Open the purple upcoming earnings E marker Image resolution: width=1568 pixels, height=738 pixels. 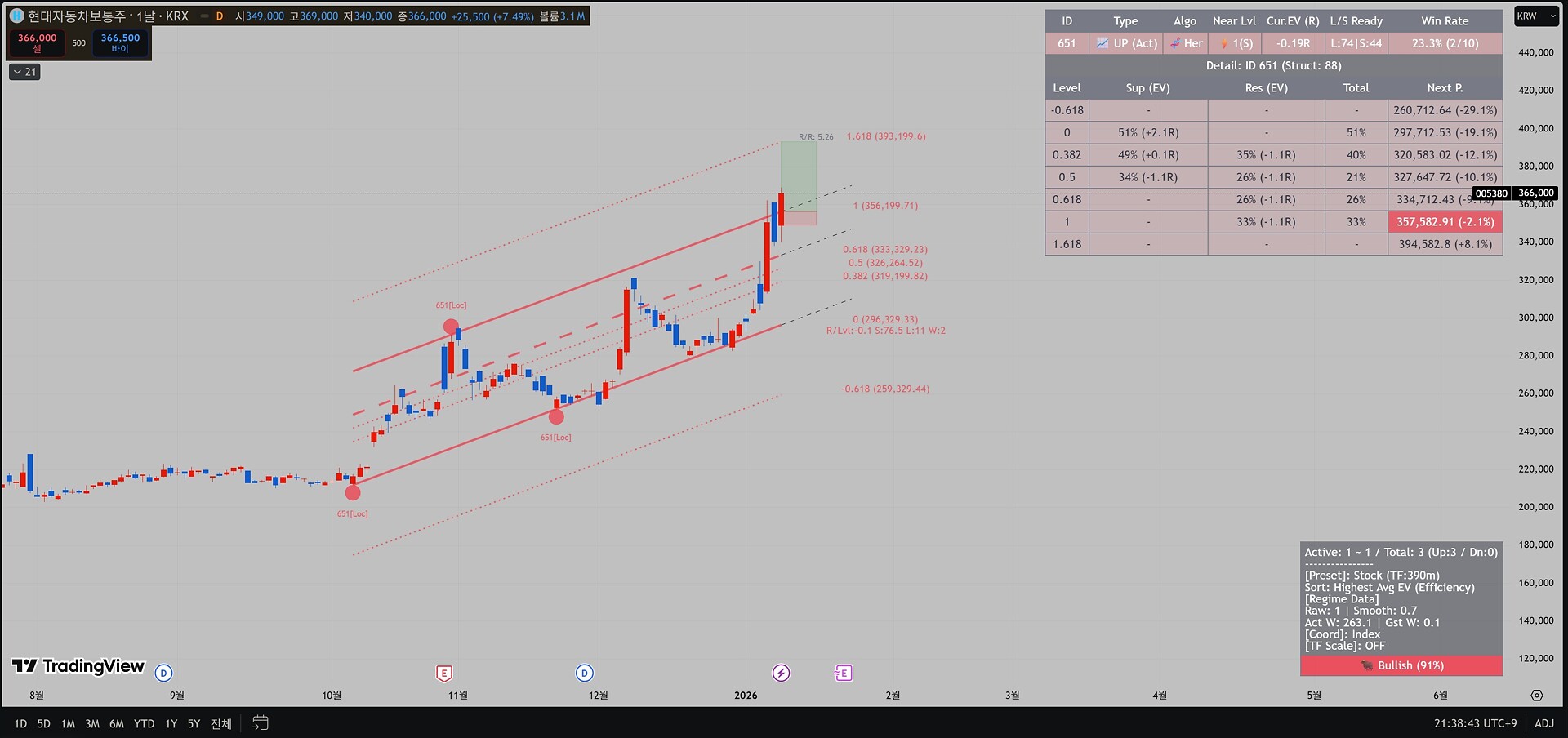point(844,674)
